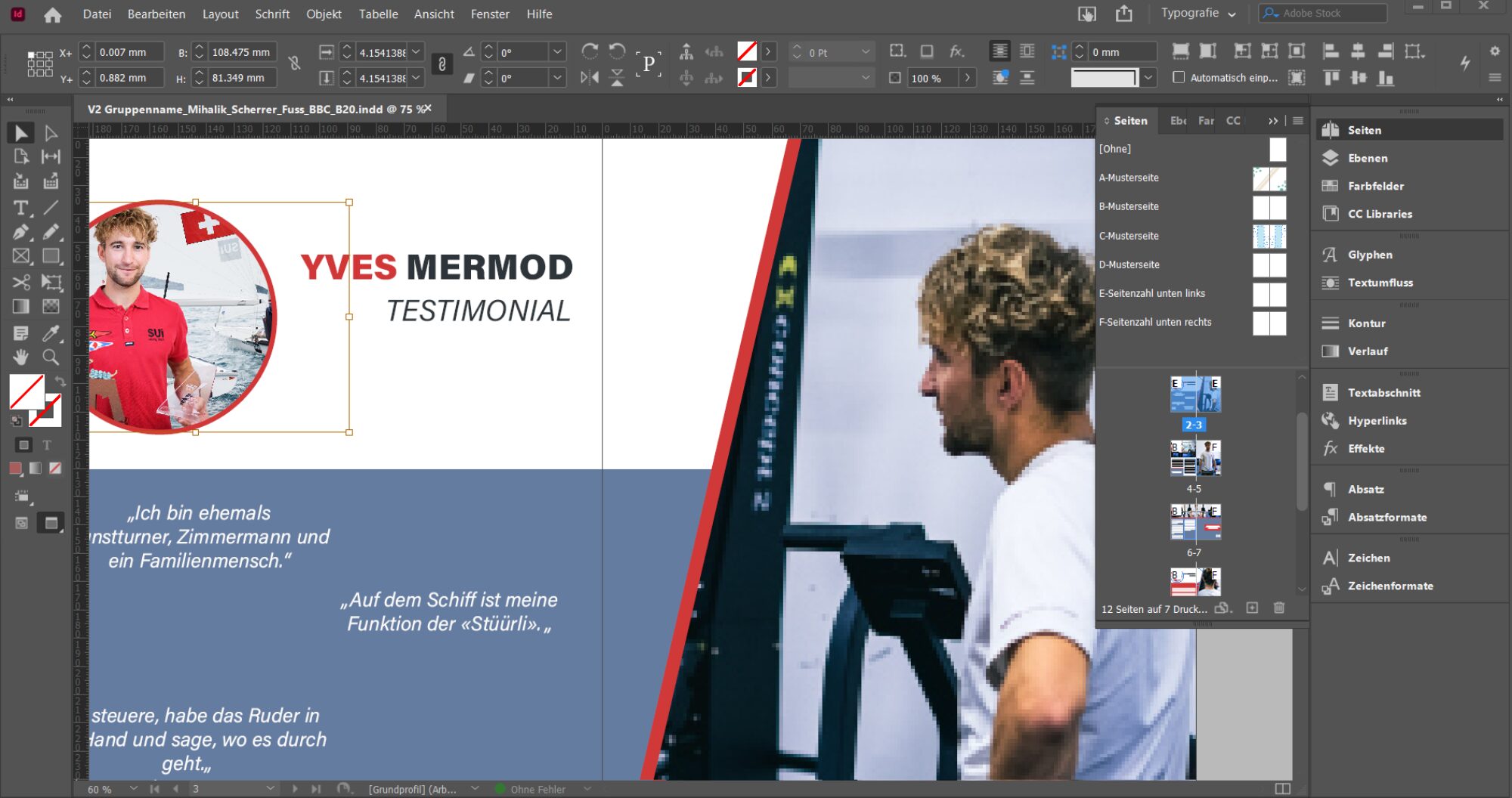Select the Type tool in the toolbar
This screenshot has height=798, width=1512.
coord(21,207)
